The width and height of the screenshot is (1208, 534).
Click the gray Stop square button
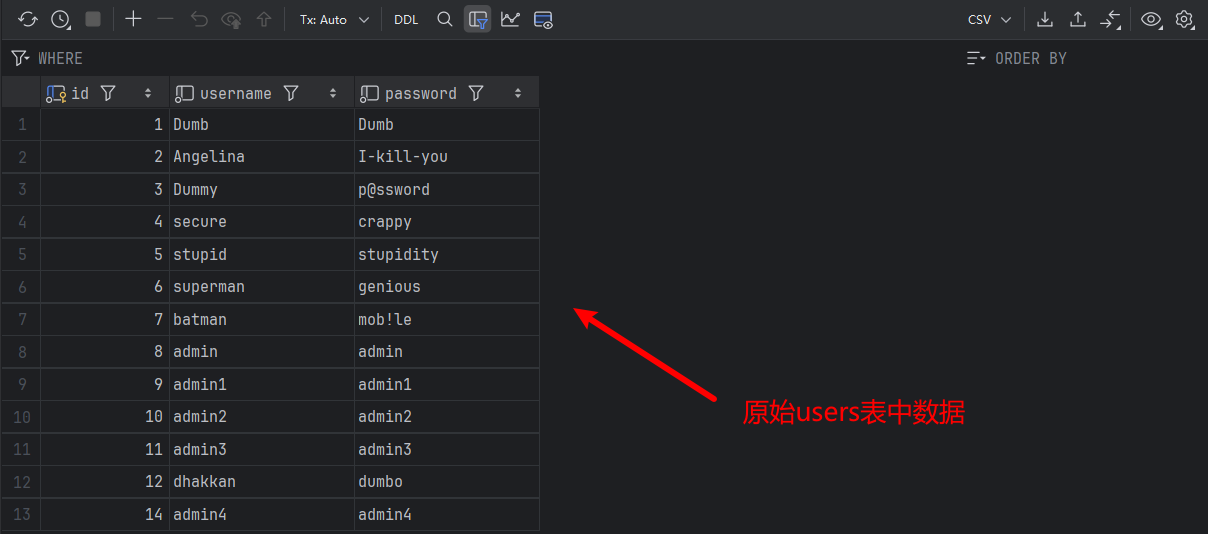93,19
